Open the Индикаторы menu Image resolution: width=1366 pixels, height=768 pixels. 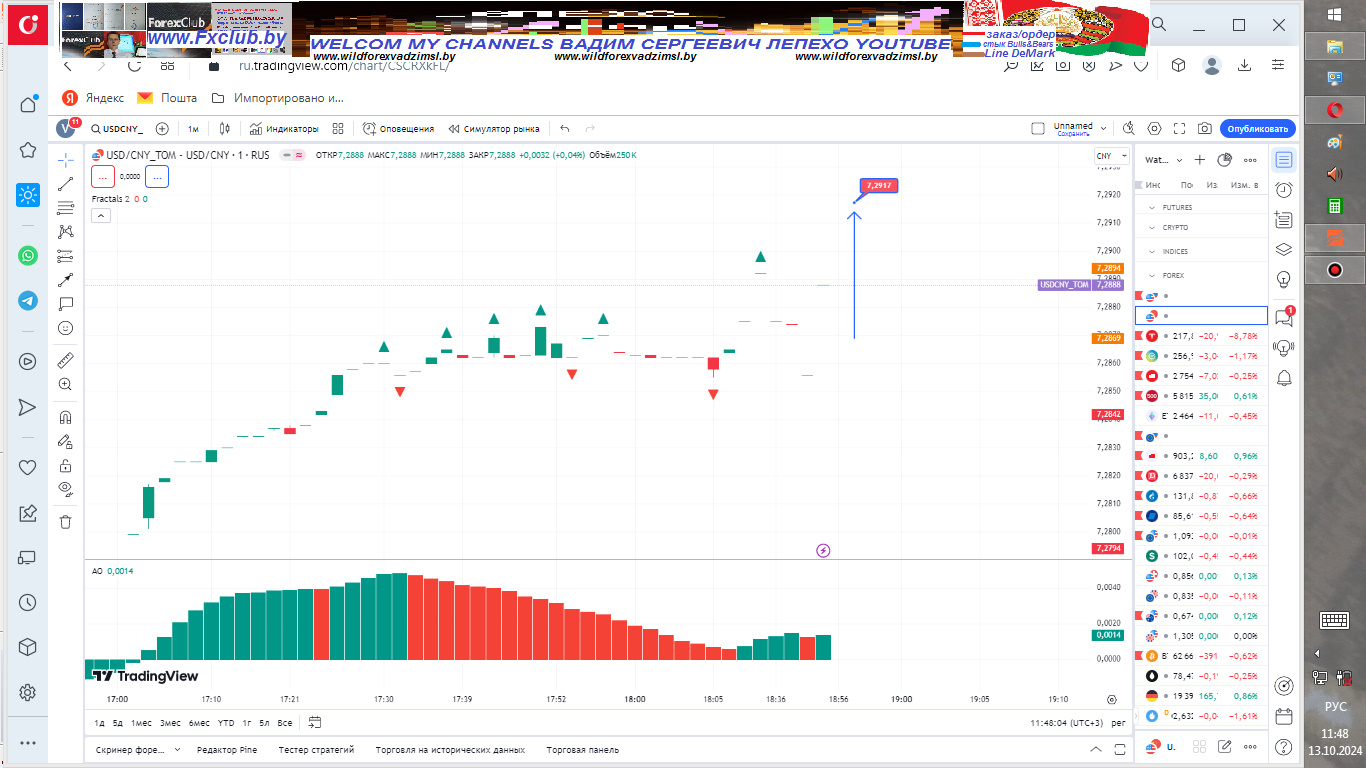coord(284,129)
